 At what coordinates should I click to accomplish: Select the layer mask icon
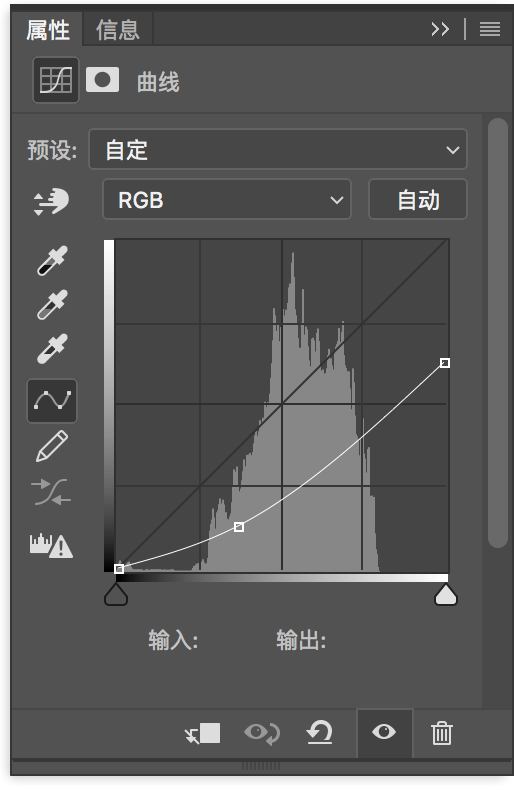tap(102, 80)
